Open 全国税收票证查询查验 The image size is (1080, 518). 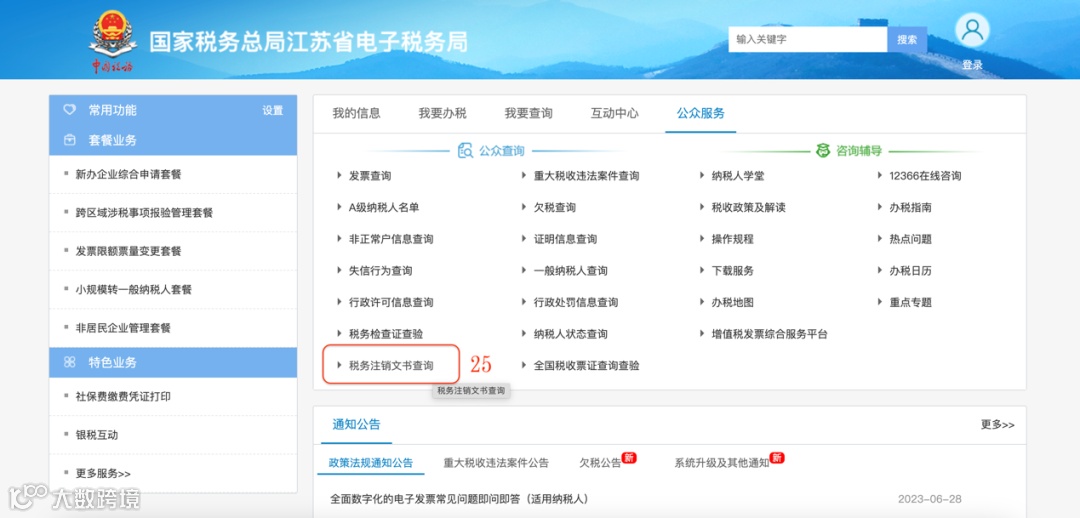tap(586, 366)
